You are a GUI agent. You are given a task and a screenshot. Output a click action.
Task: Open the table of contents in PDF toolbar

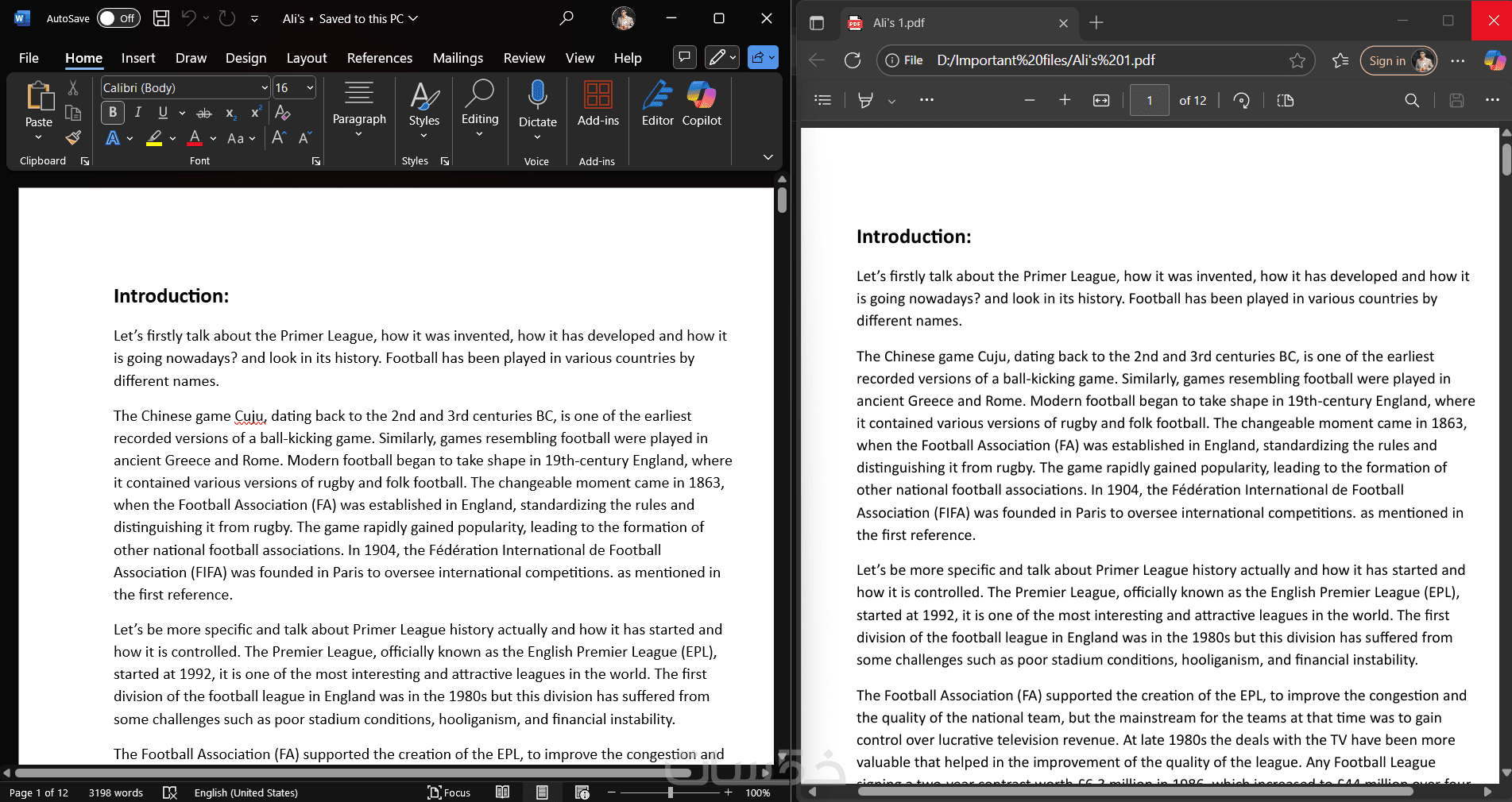pos(823,100)
